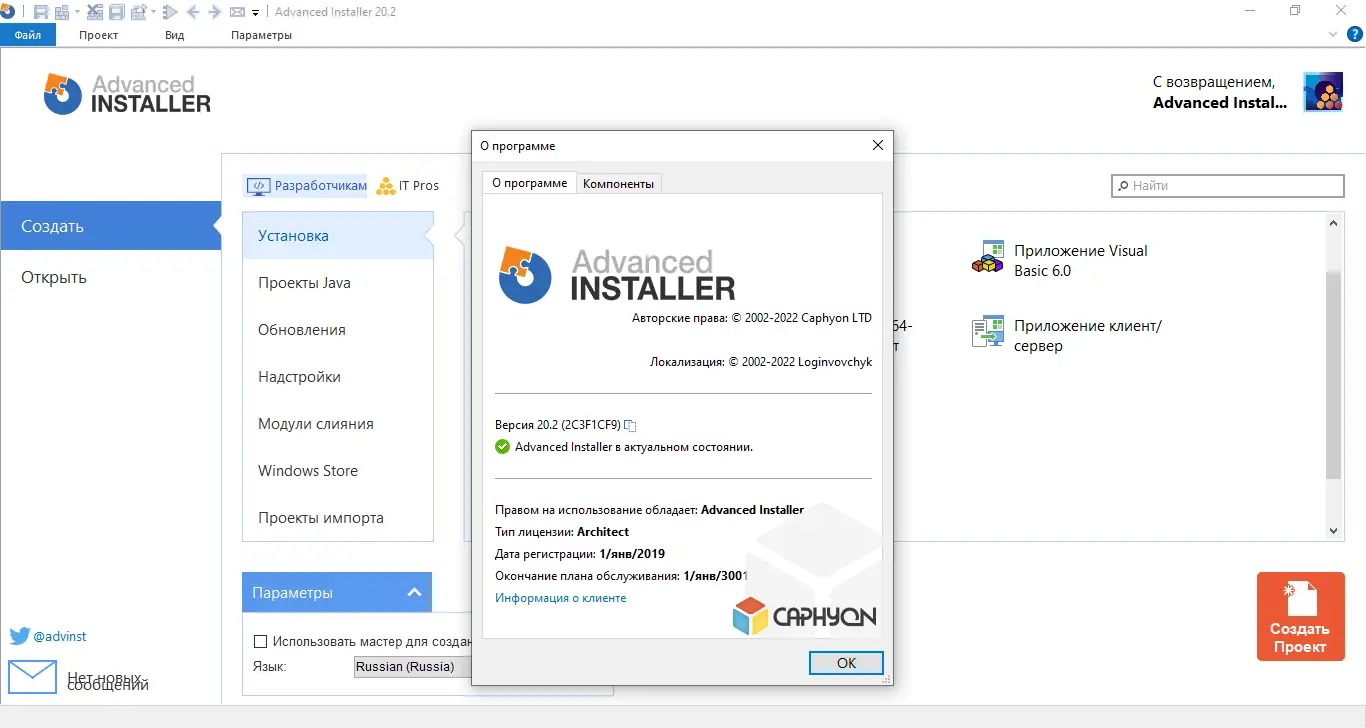Go back with the left arrow icon
This screenshot has height=728, width=1366.
(x=193, y=12)
